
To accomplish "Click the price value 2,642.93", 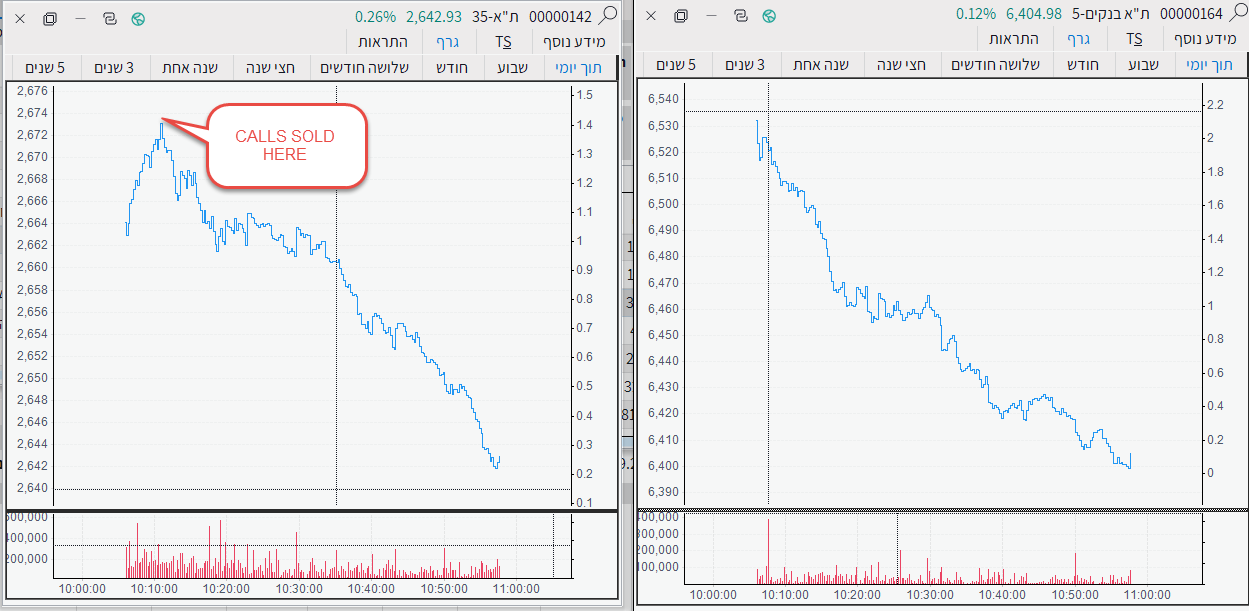I will [x=434, y=16].
